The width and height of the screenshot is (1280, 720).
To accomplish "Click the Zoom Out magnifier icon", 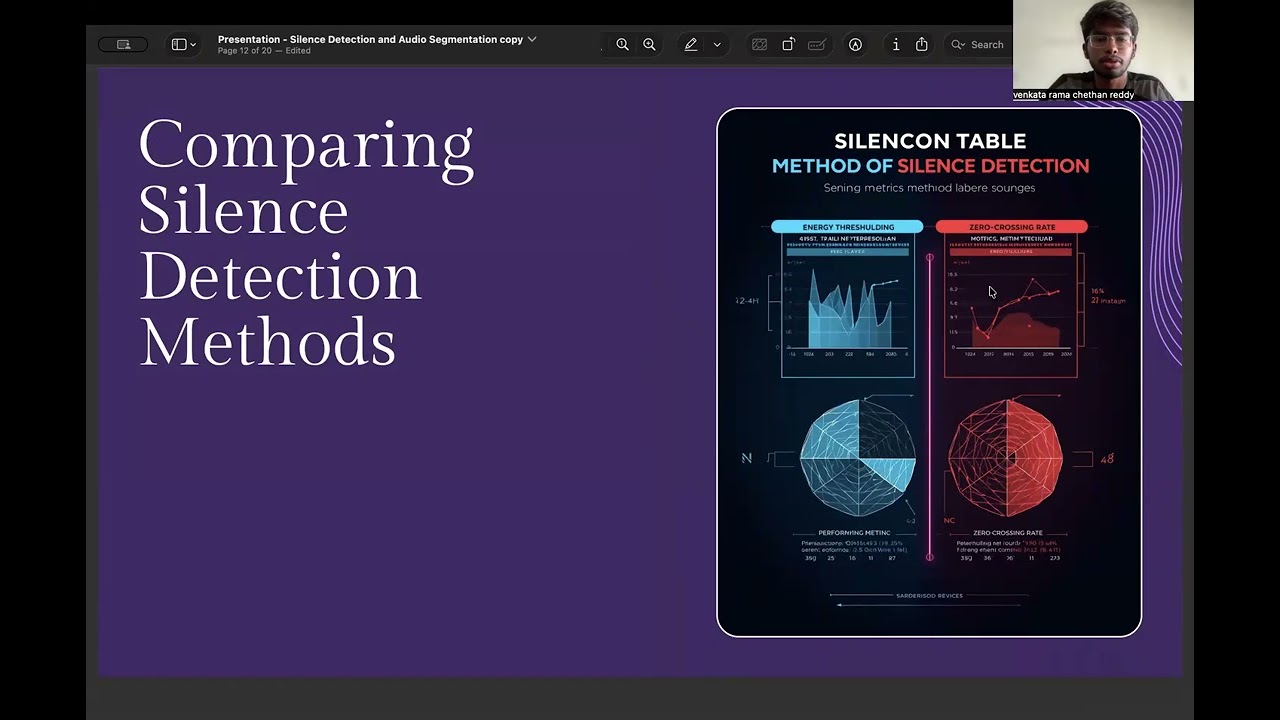I will click(622, 44).
